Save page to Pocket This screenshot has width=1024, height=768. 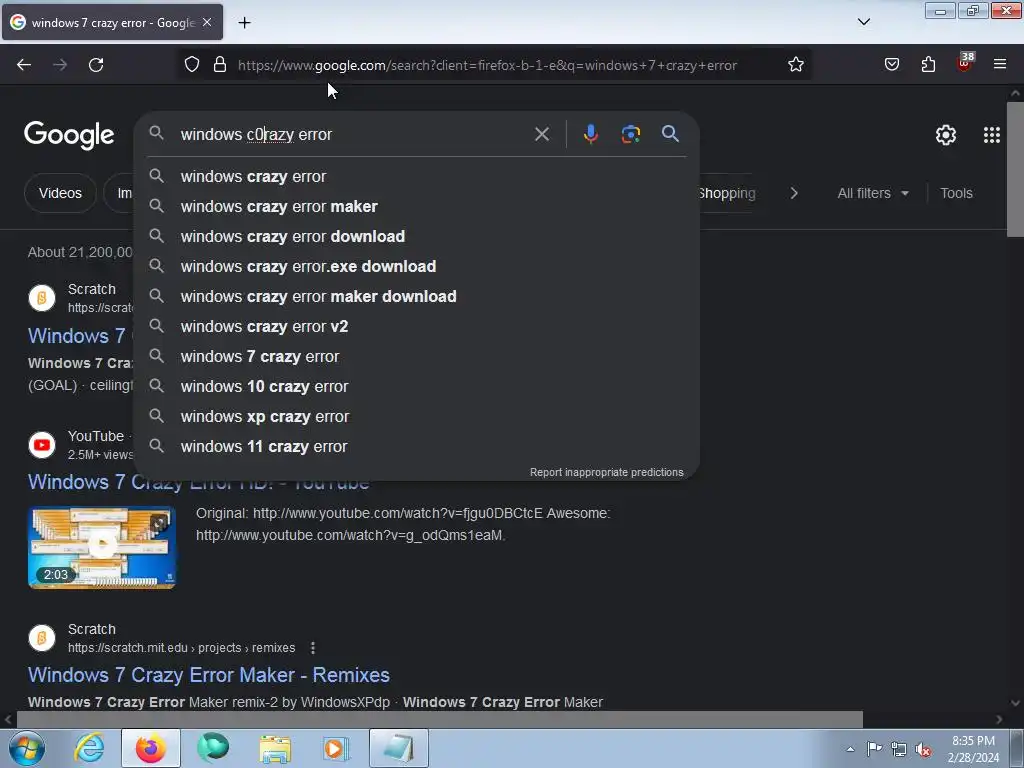[892, 65]
